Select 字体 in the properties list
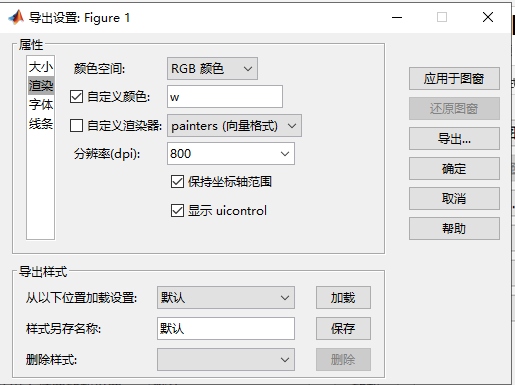The image size is (515, 385). point(41,105)
